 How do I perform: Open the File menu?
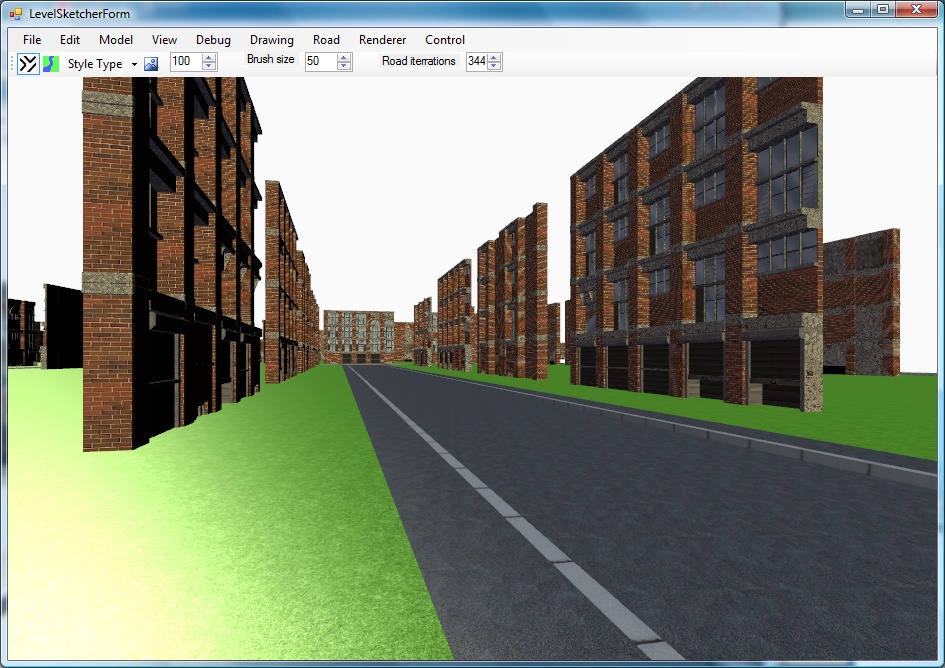32,40
